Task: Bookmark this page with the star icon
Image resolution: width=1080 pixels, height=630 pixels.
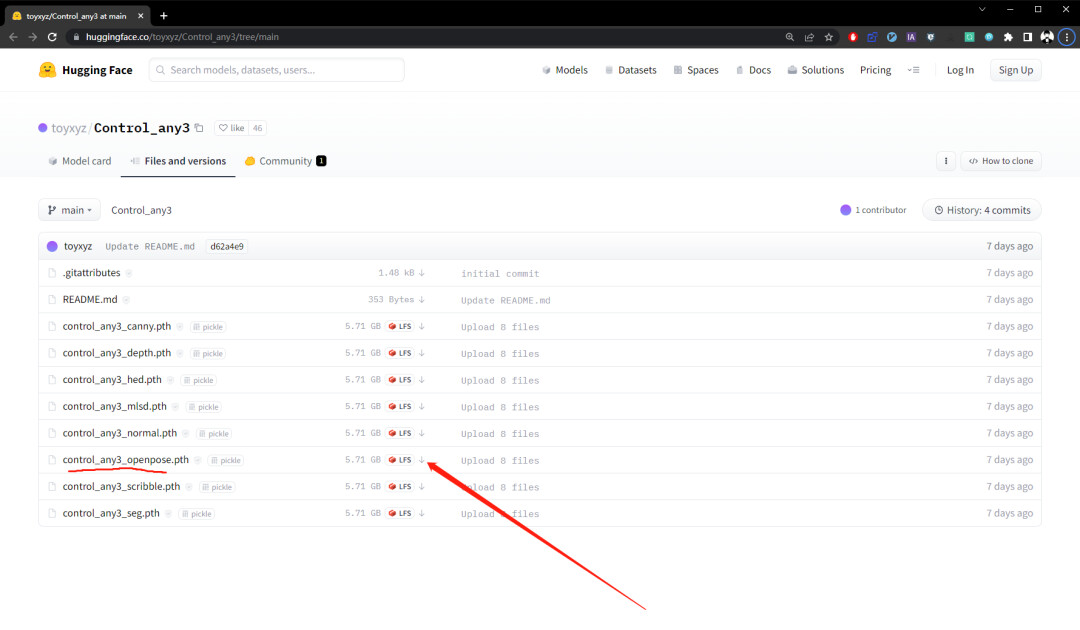Action: [829, 37]
